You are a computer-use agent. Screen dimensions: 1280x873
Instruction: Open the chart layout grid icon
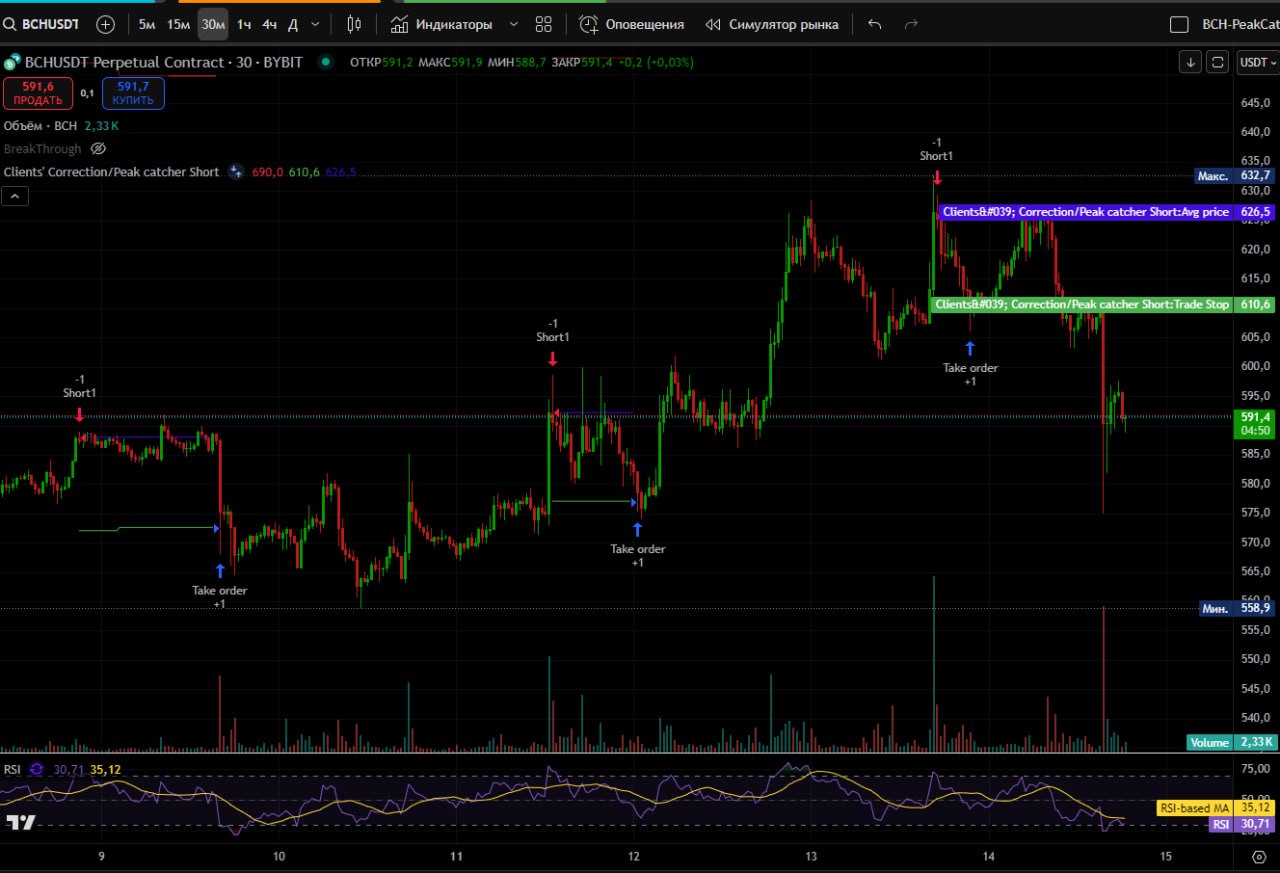[544, 24]
